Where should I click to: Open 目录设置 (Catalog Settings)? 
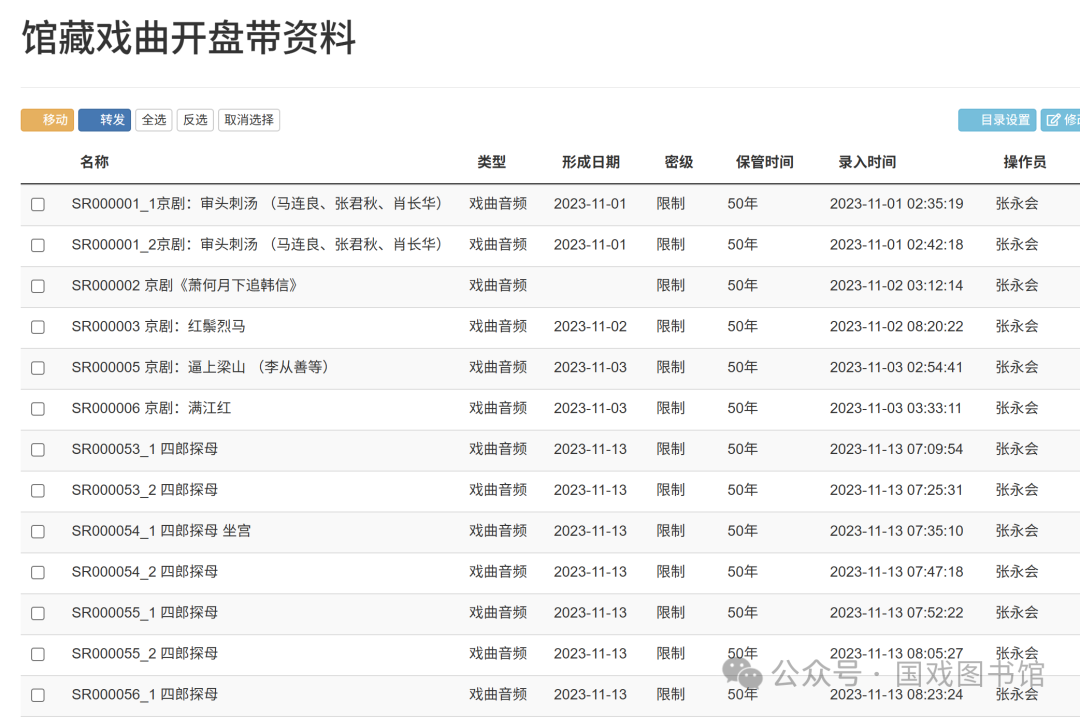pos(996,120)
